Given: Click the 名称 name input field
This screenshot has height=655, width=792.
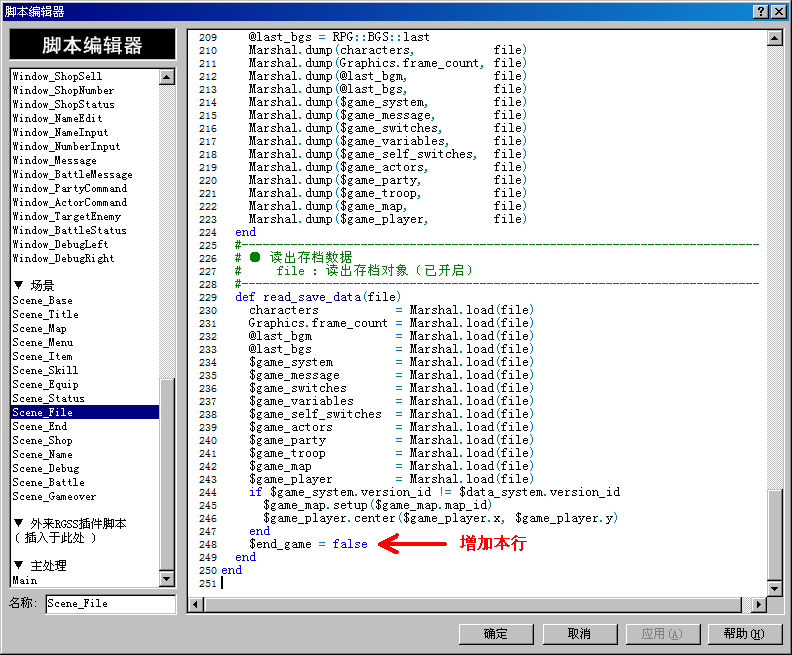Looking at the screenshot, I should [x=111, y=603].
